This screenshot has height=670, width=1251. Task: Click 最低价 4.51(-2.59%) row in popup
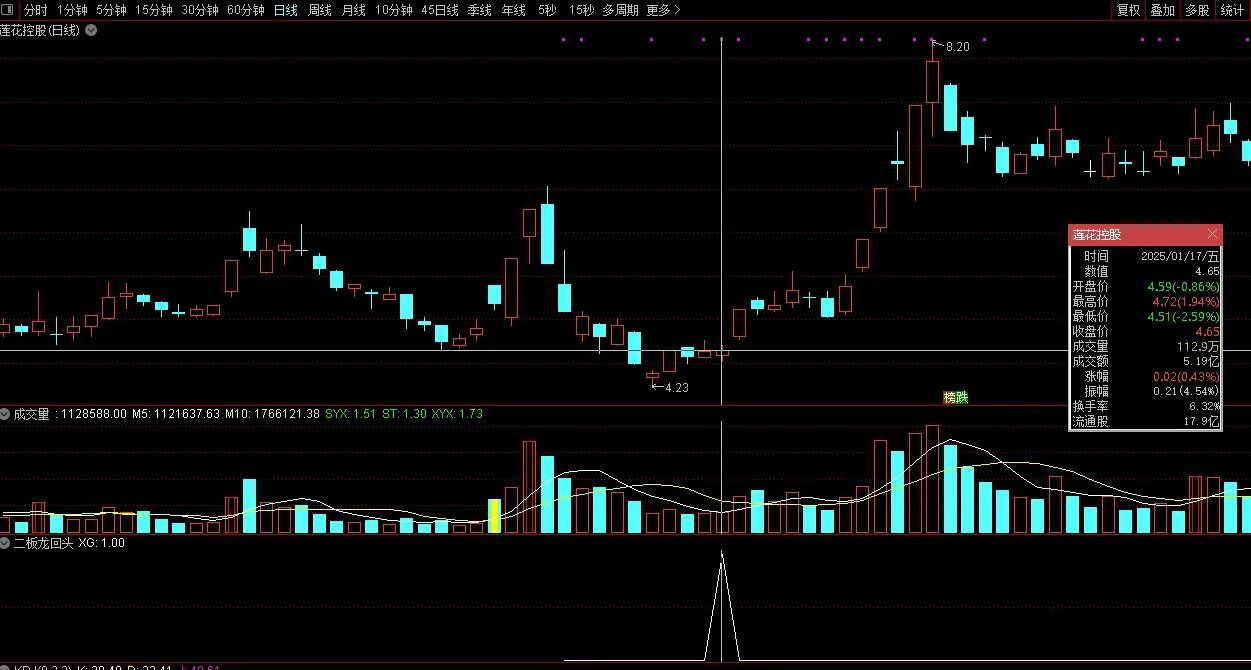pyautogui.click(x=1145, y=317)
